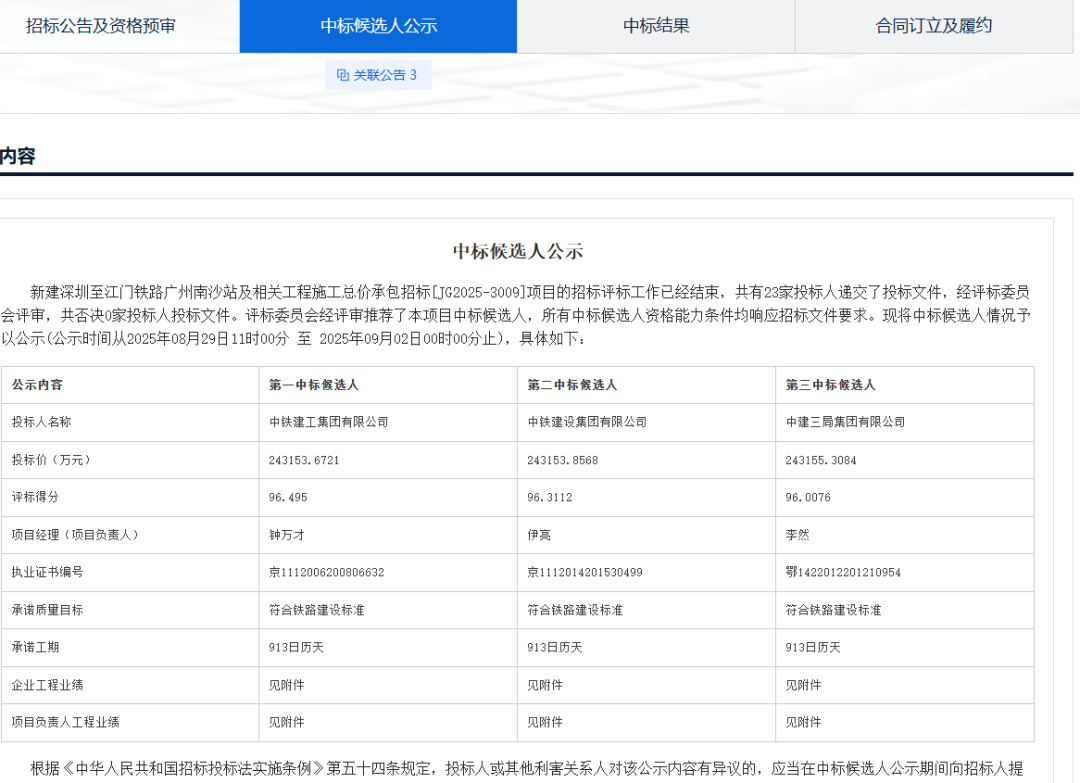Switch to the 中标结果 tab

pos(656,26)
